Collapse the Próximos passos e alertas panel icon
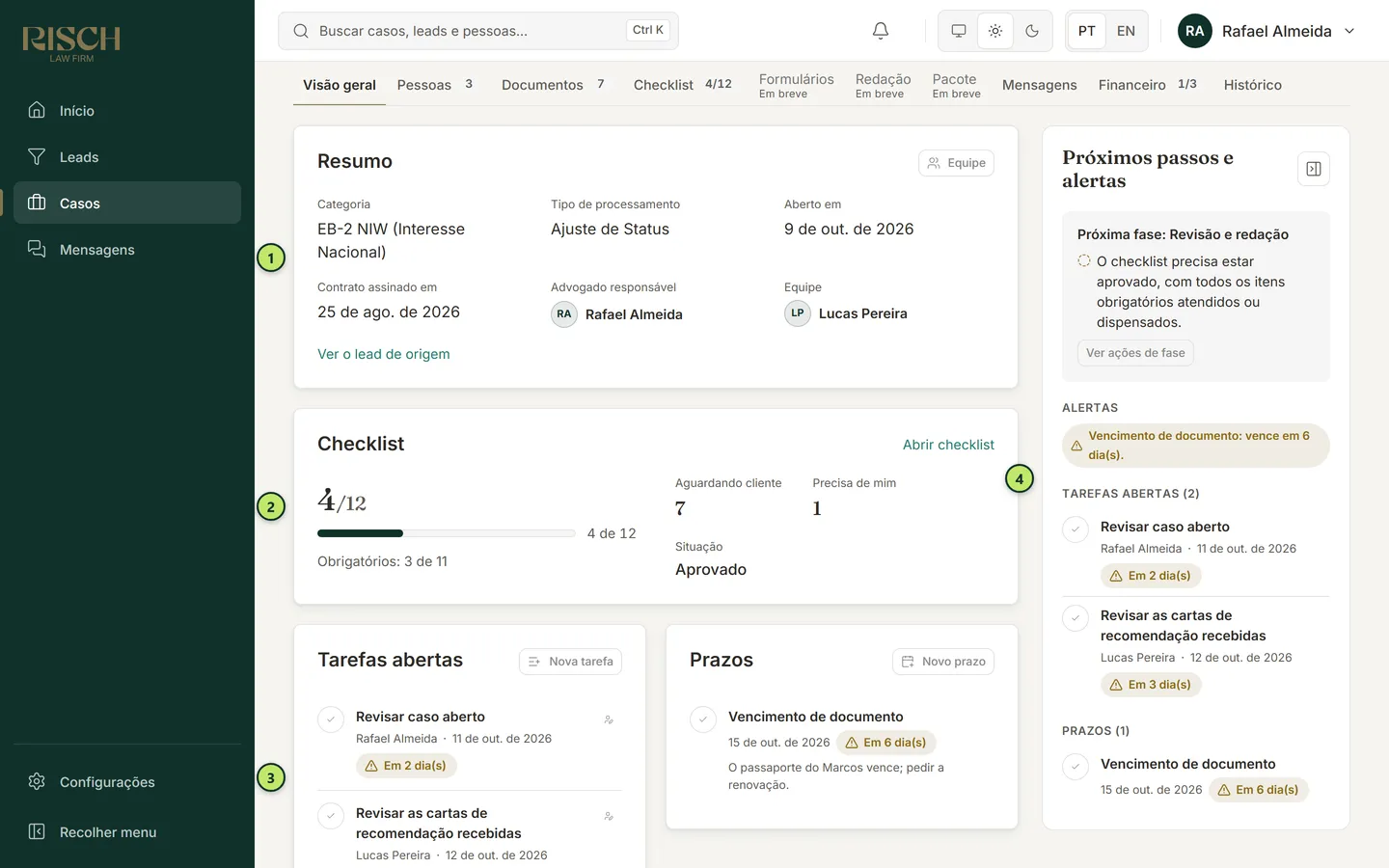Screen dimensions: 1389x868 click(x=1314, y=169)
